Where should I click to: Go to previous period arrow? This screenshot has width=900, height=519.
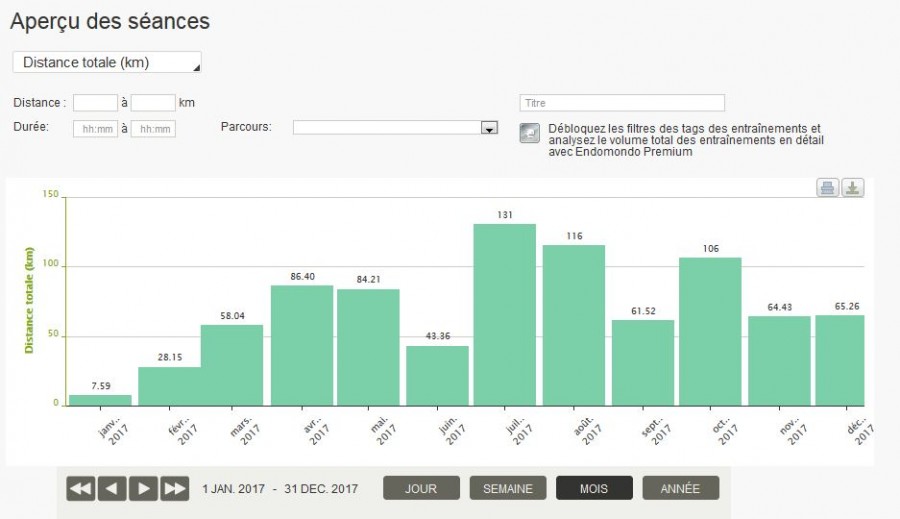112,488
